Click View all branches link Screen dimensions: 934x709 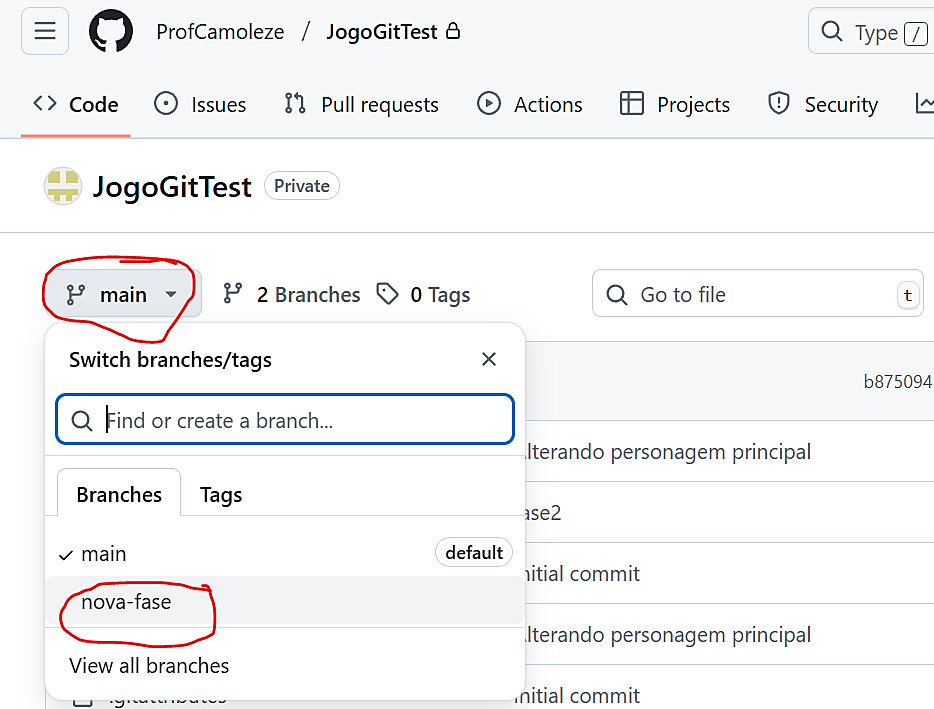point(149,666)
